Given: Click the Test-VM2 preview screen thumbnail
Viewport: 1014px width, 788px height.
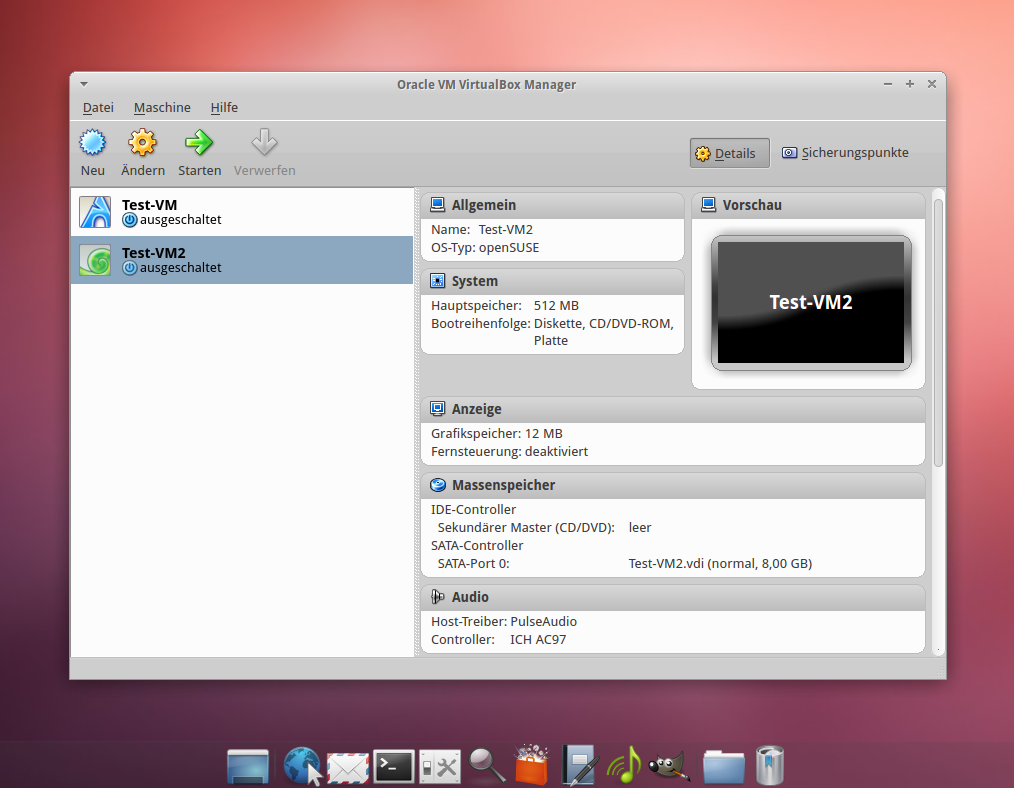Looking at the screenshot, I should (x=811, y=303).
